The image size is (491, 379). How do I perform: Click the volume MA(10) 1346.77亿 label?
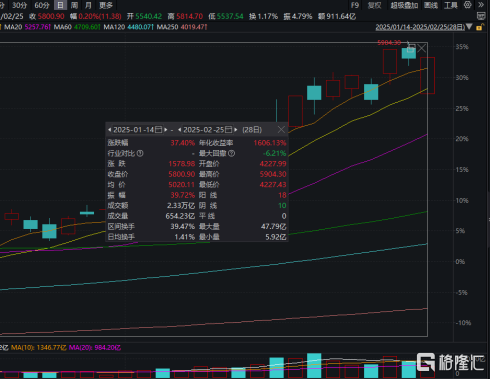[39, 348]
